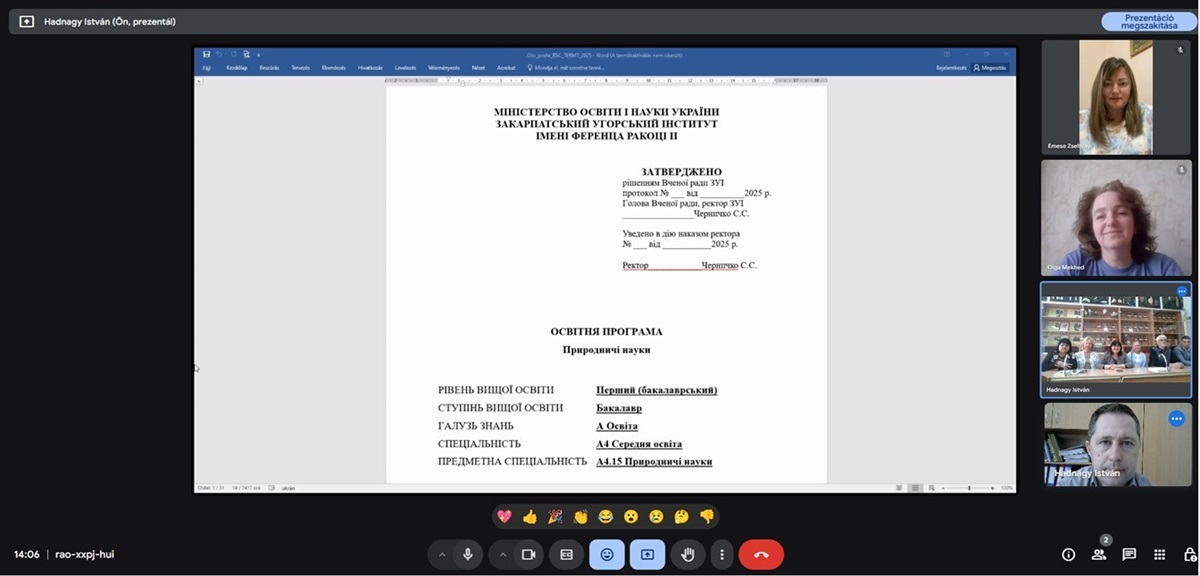1200x576 pixels.
Task: Turn off the camera
Action: tap(528, 554)
